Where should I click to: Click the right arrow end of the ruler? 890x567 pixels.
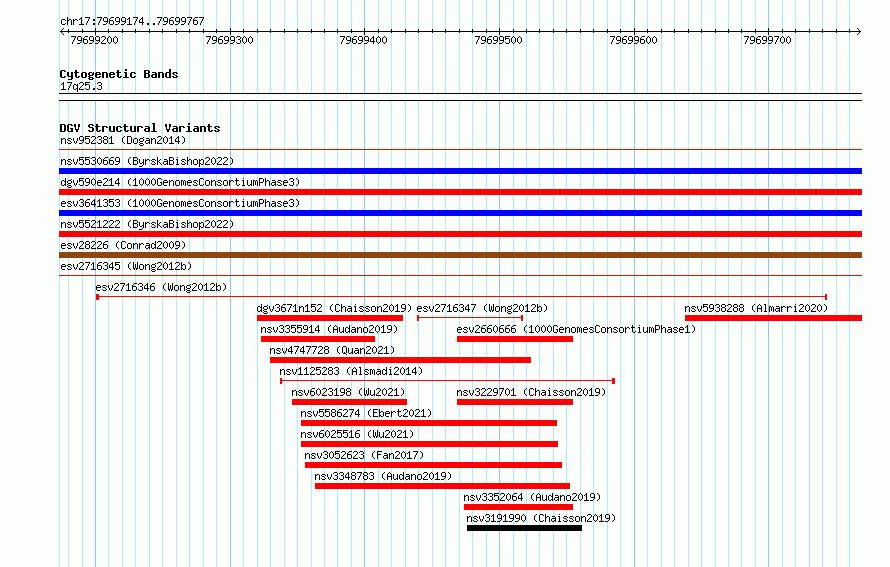click(859, 32)
